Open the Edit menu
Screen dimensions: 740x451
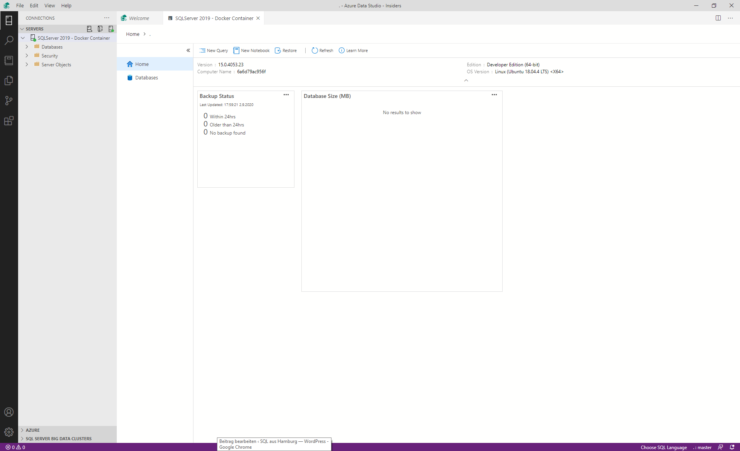tap(34, 6)
